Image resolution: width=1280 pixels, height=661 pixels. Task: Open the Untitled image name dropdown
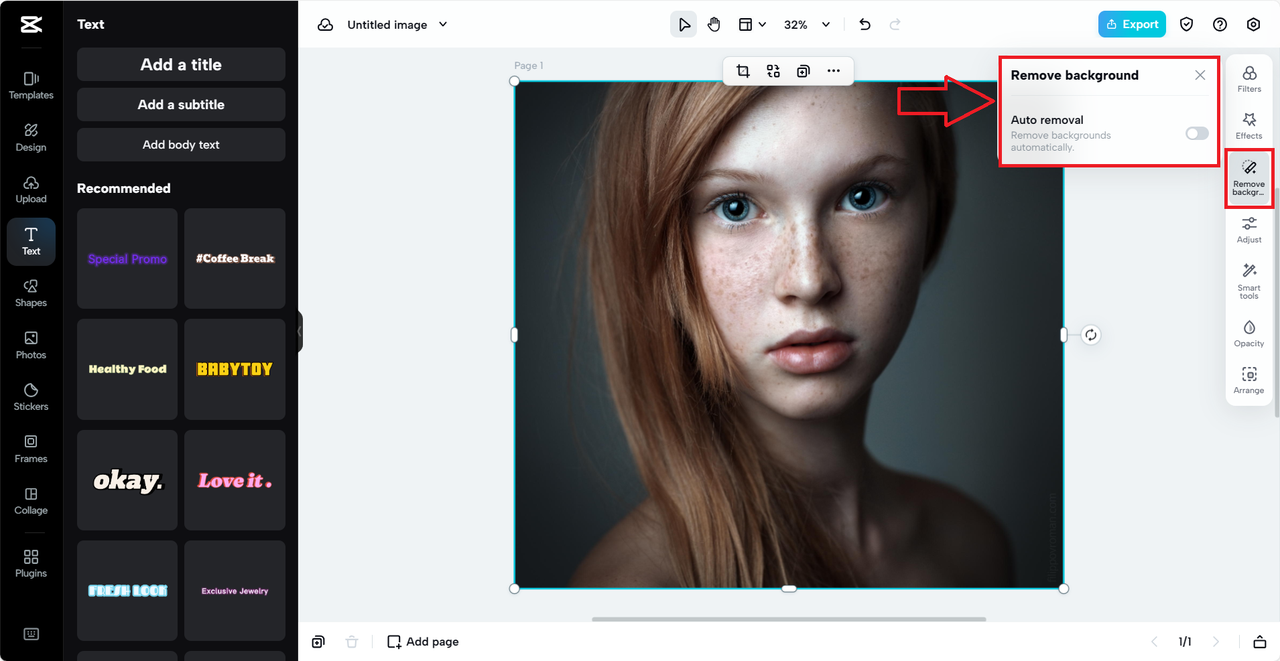coord(397,25)
